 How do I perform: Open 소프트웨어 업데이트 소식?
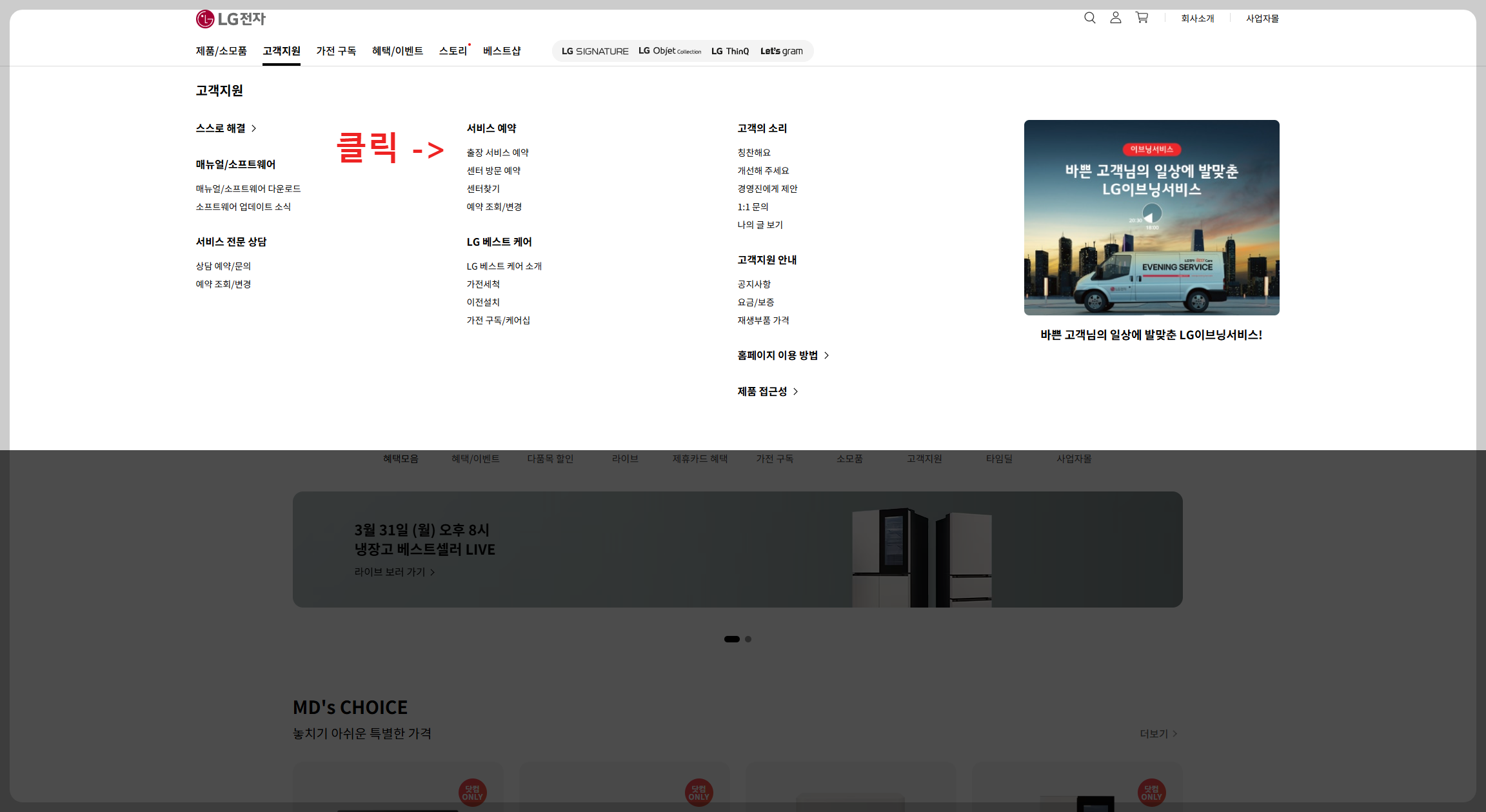point(243,207)
